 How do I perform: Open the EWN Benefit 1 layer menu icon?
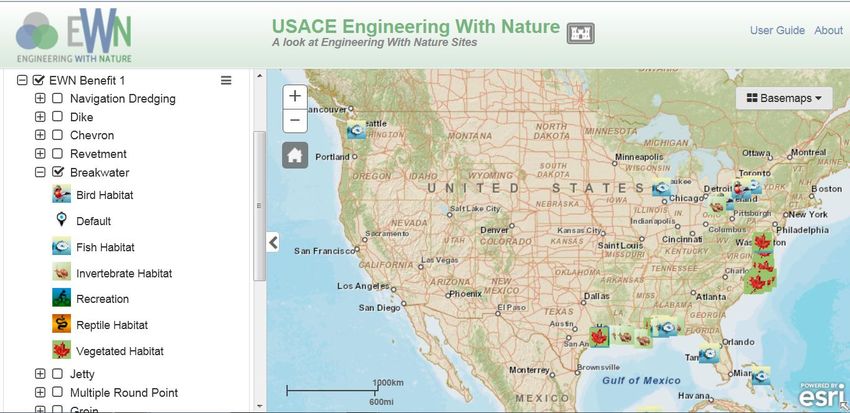pyautogui.click(x=226, y=80)
